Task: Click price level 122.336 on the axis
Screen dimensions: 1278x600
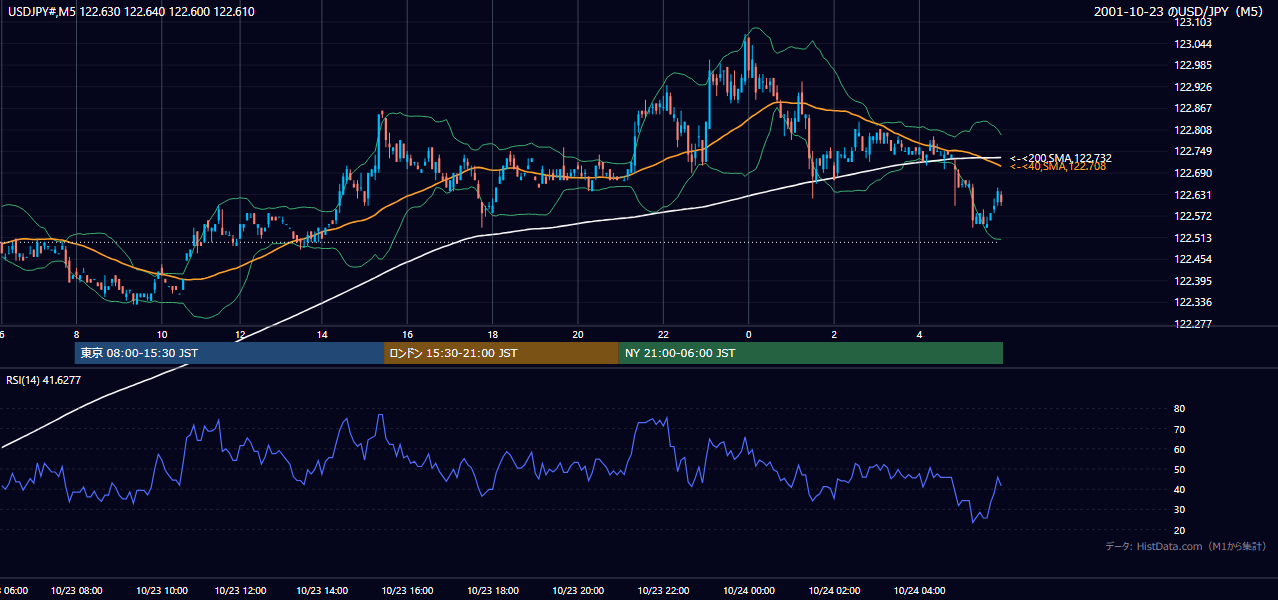Action: pyautogui.click(x=1192, y=302)
